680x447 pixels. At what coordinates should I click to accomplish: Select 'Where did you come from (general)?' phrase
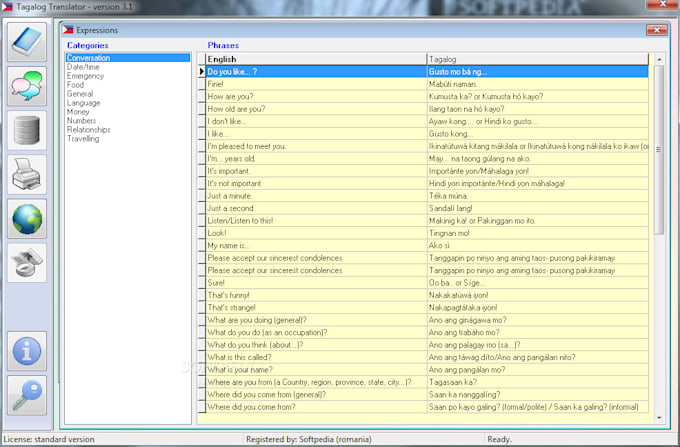[x=316, y=395]
